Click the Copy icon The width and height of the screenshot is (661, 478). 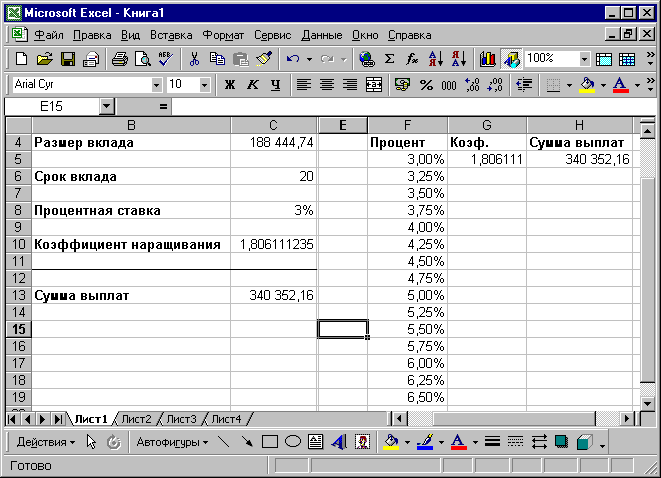pos(217,59)
